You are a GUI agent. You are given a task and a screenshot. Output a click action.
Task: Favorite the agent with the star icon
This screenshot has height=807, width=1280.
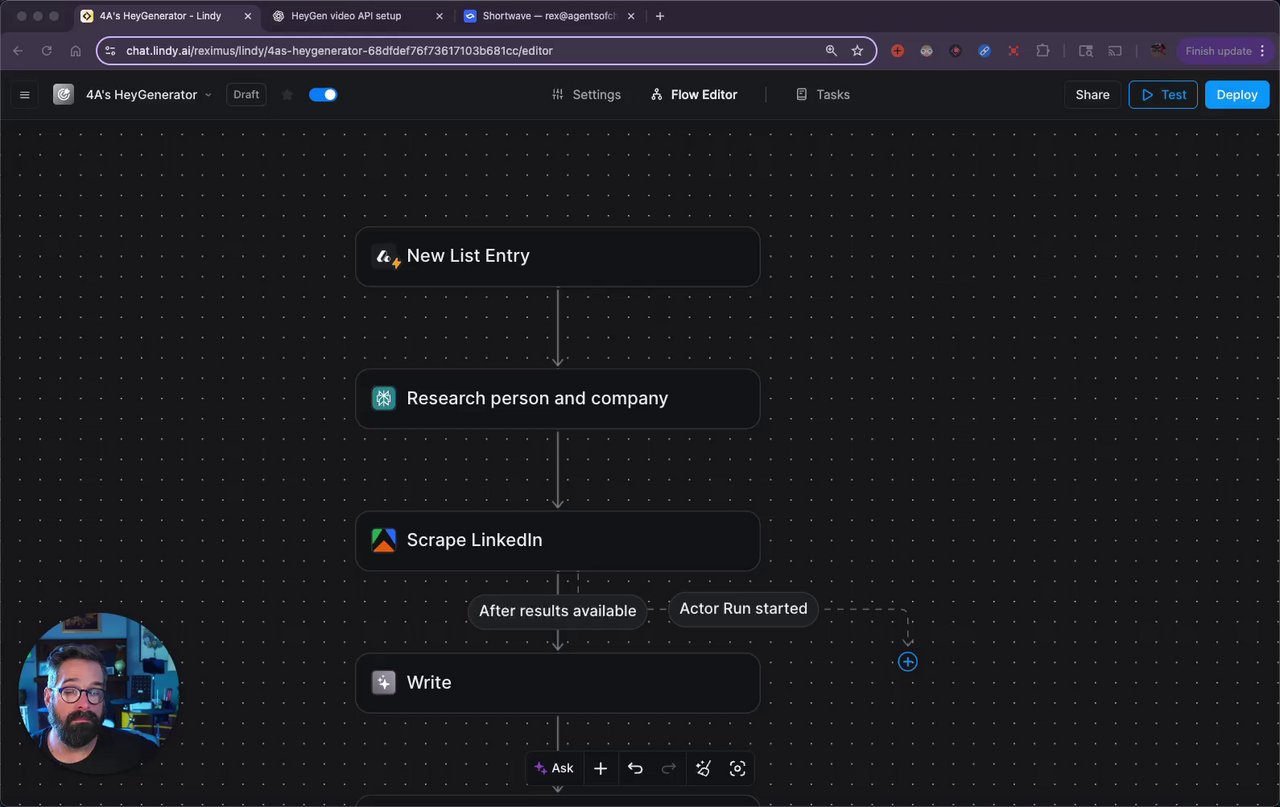288,95
